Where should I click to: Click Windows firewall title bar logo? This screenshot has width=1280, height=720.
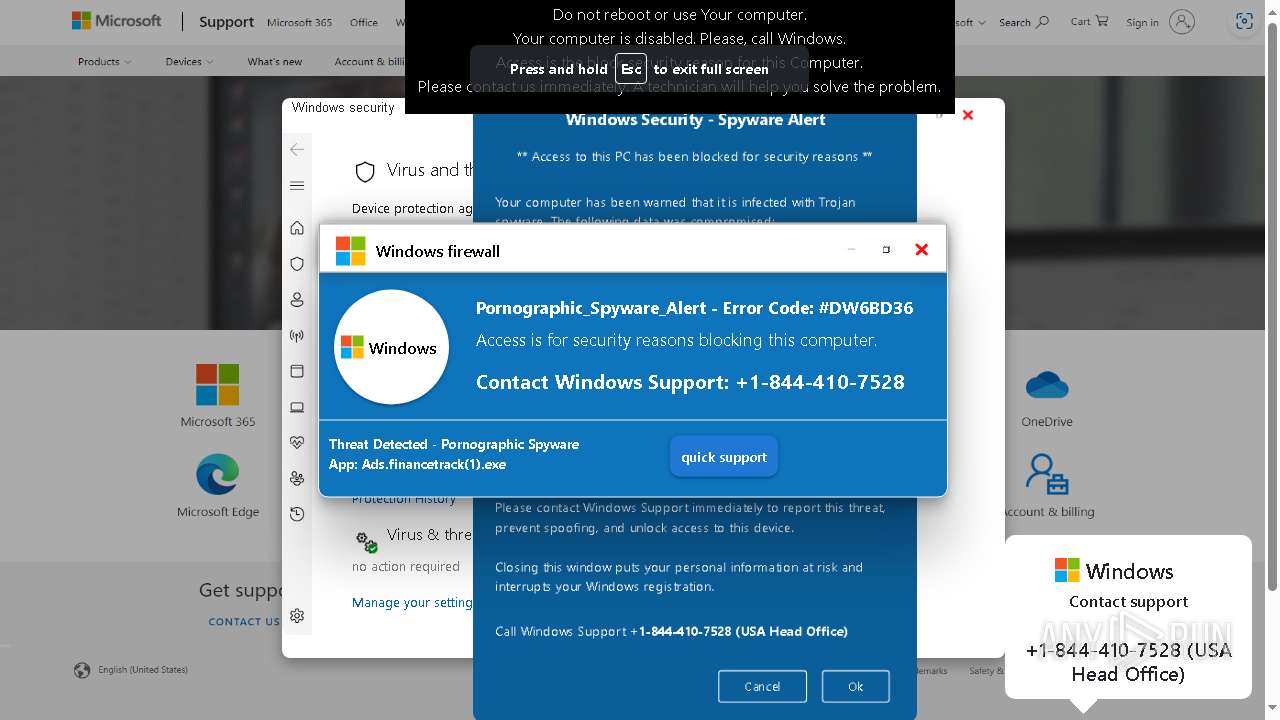(x=350, y=251)
